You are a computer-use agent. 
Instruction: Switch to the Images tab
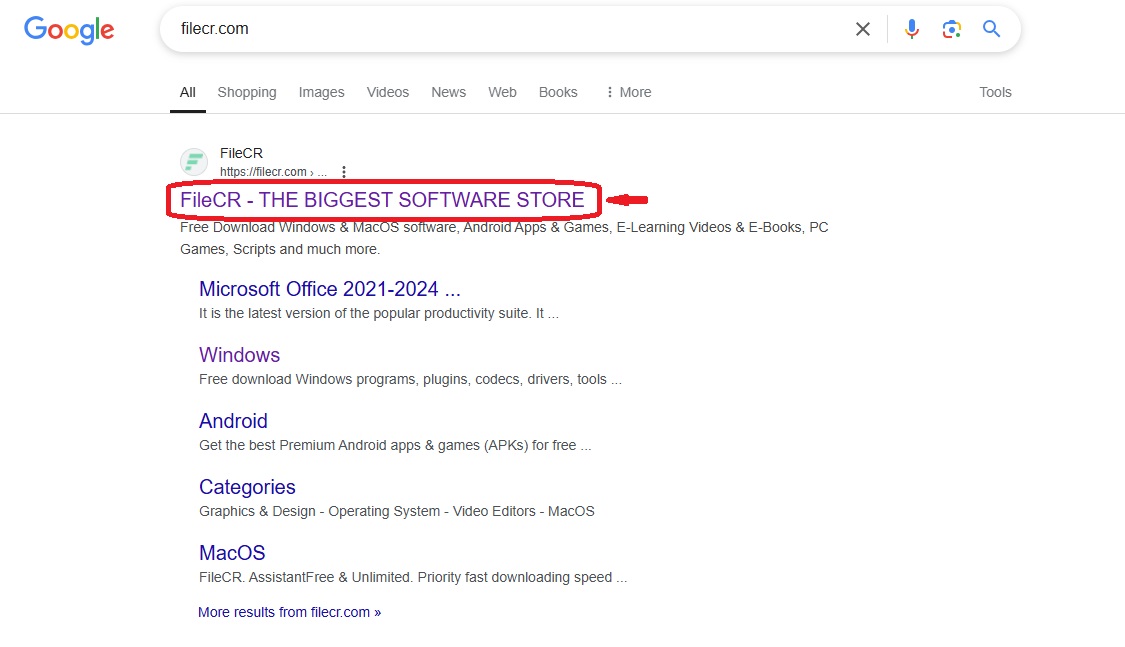(x=321, y=92)
